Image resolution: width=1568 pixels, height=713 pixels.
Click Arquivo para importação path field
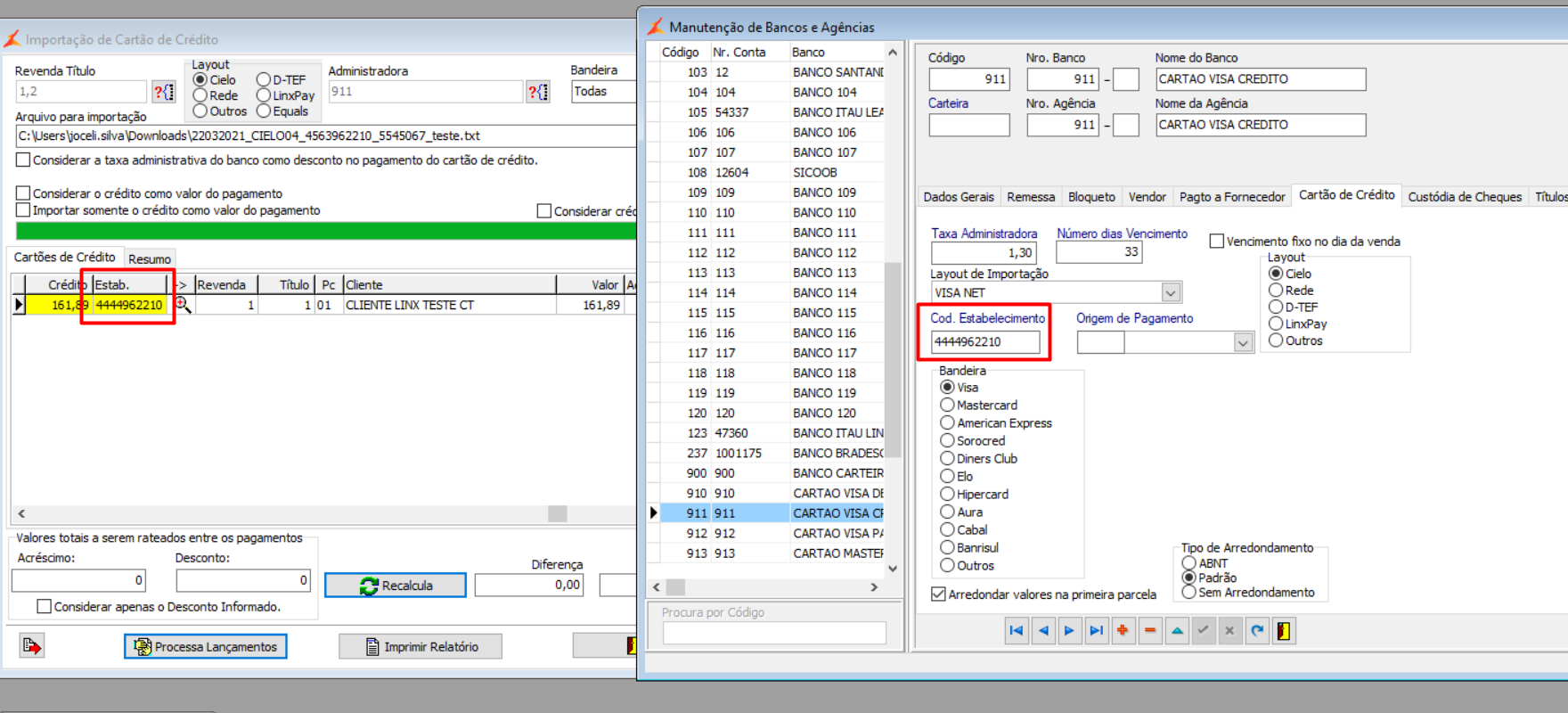click(326, 136)
